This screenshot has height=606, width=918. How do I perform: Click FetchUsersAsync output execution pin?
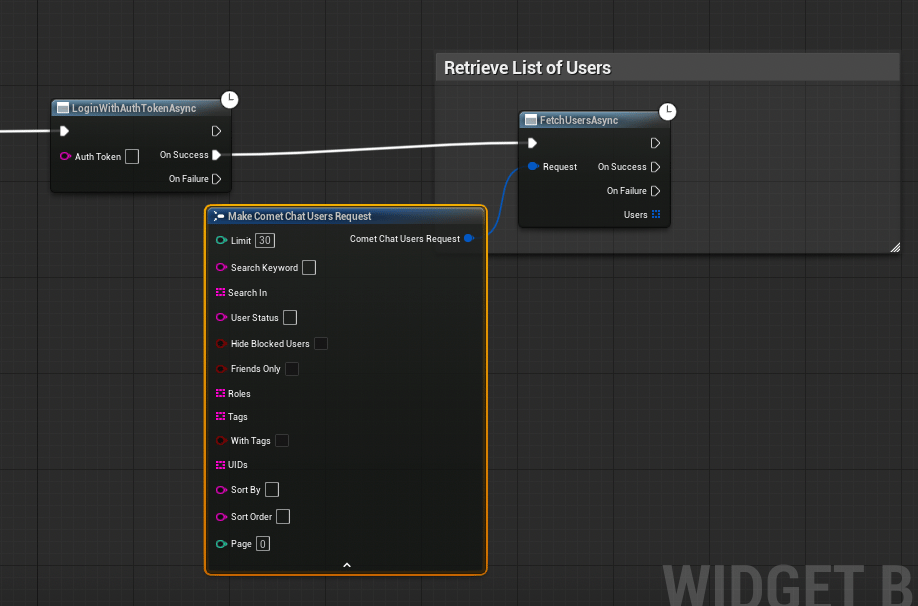pyautogui.click(x=655, y=143)
